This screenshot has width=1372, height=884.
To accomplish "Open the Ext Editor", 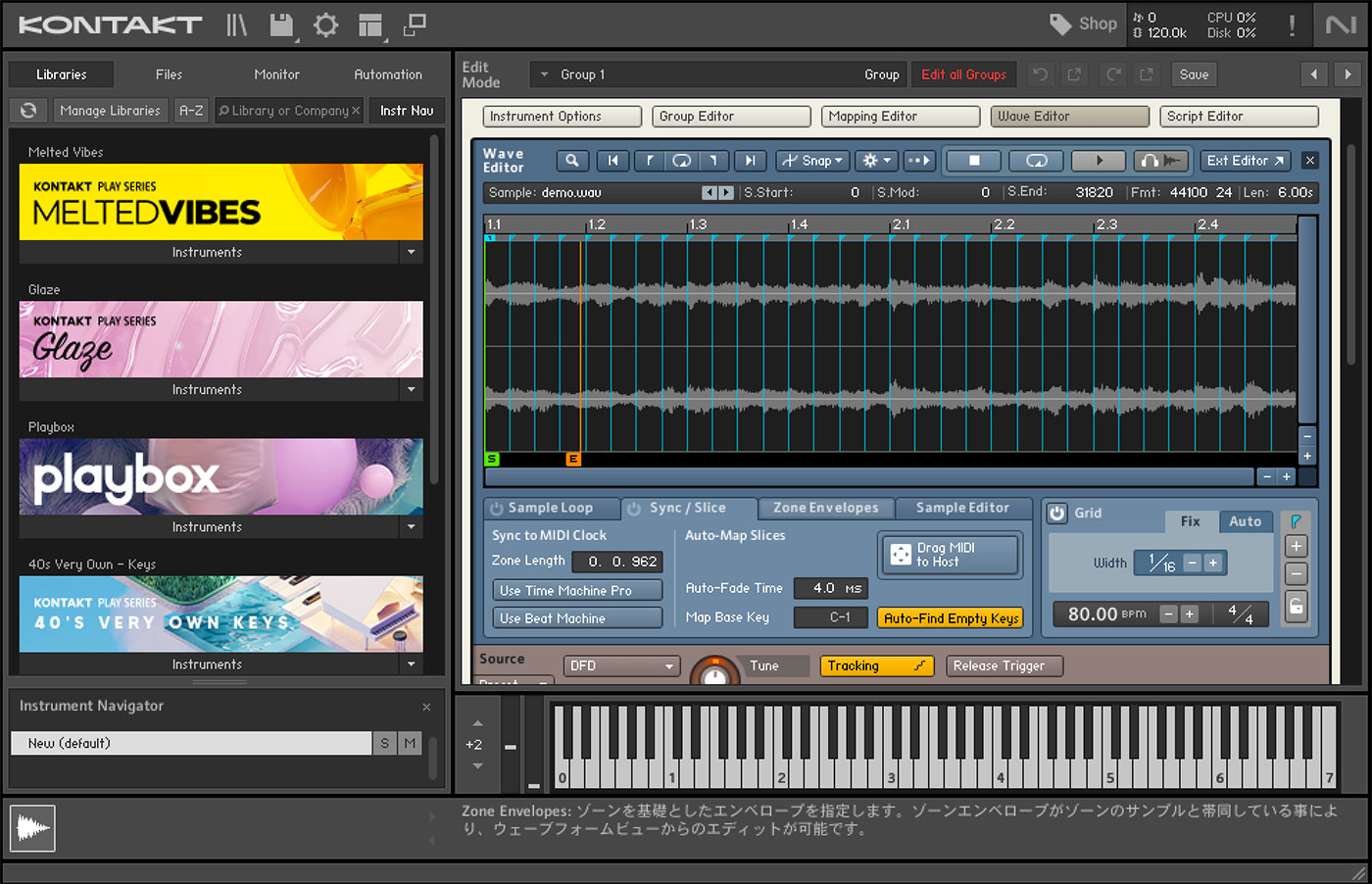I will [1245, 161].
